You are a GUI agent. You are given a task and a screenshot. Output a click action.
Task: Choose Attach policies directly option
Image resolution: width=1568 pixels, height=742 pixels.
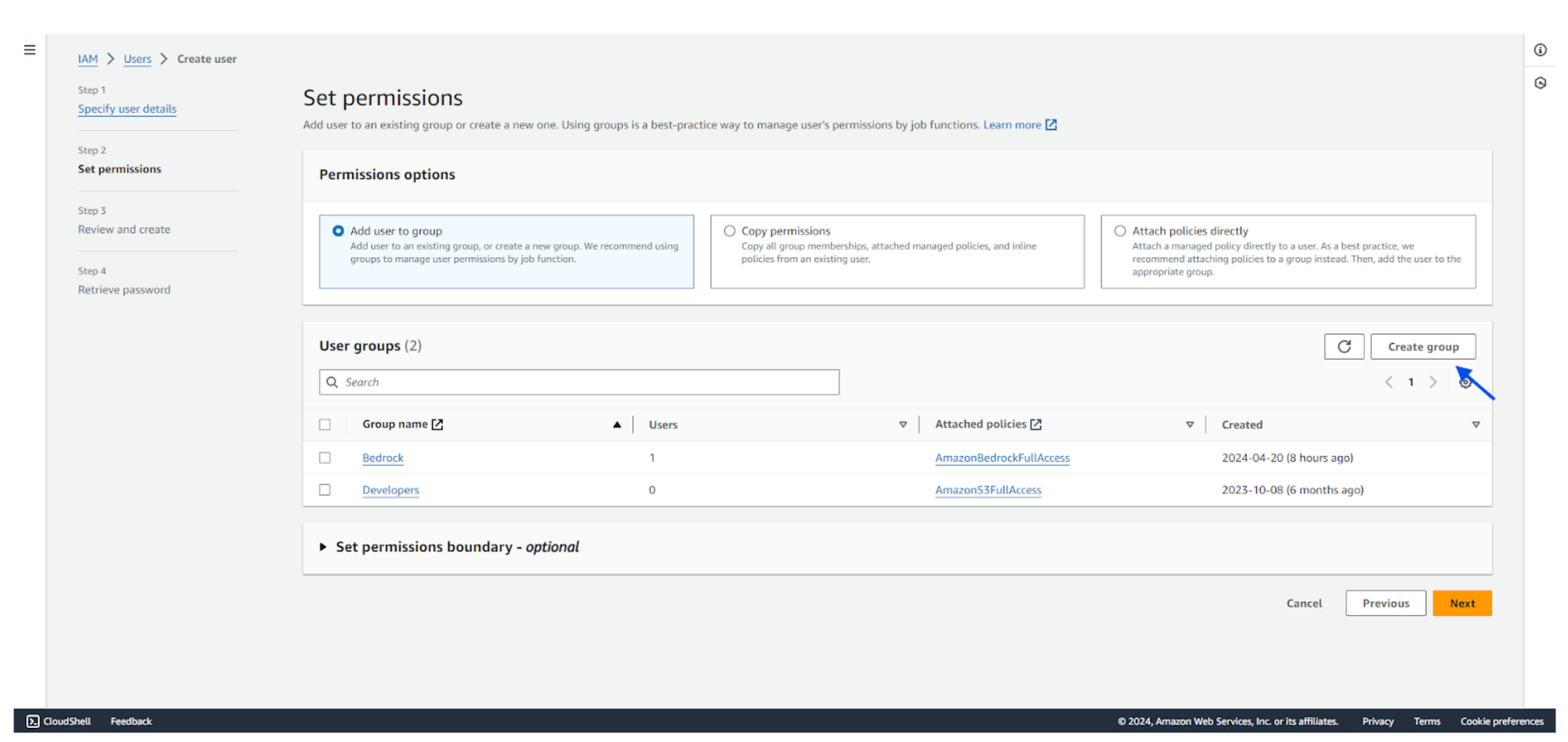click(1120, 231)
